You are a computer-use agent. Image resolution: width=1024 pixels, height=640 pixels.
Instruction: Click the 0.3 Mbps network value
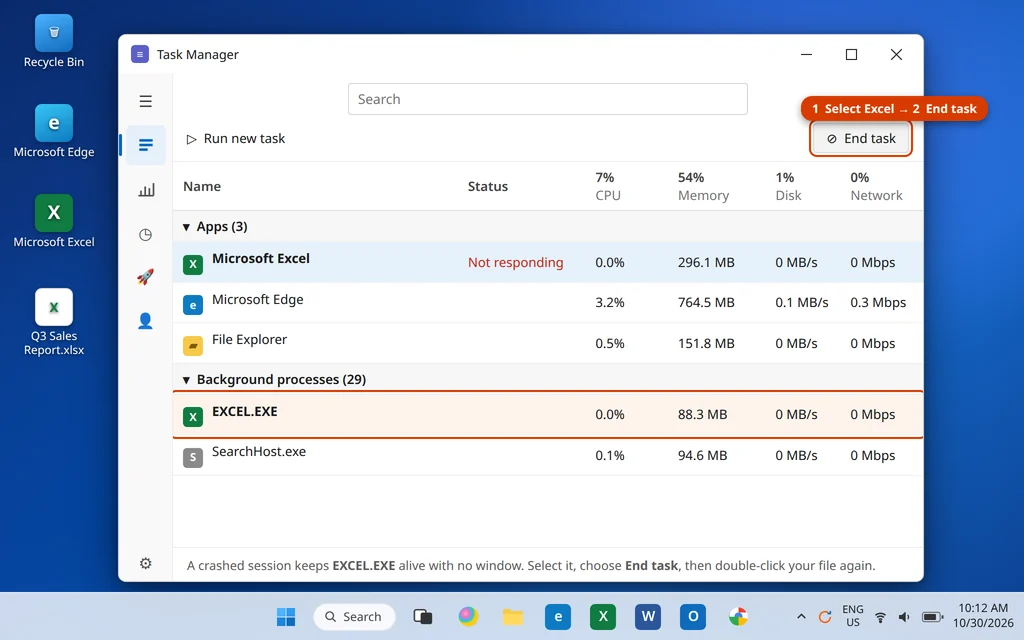(x=878, y=302)
